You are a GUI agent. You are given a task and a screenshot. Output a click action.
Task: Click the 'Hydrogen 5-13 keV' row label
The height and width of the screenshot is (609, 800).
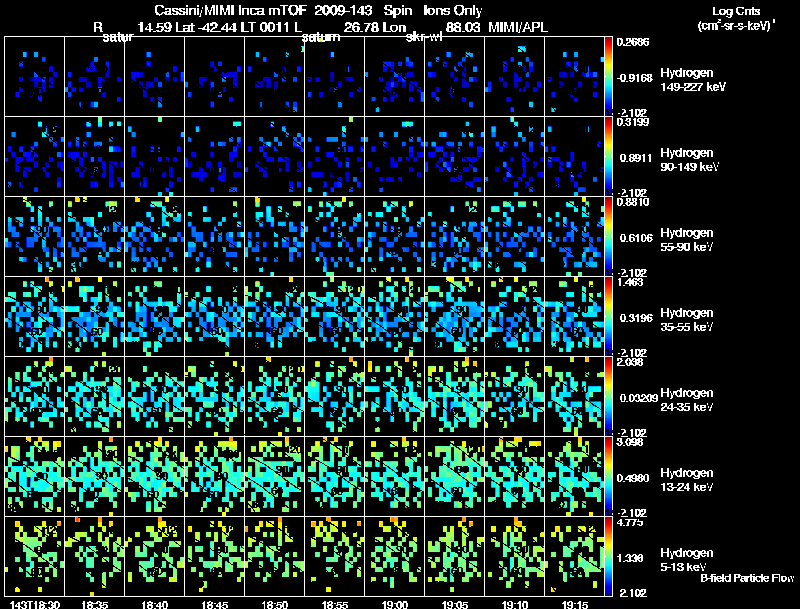687,560
